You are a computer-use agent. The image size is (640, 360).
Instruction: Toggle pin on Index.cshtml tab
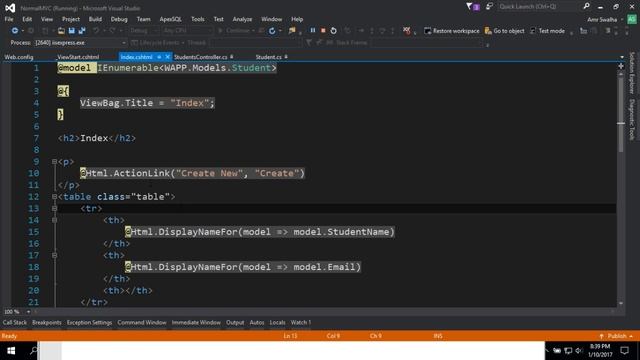[x=159, y=57]
